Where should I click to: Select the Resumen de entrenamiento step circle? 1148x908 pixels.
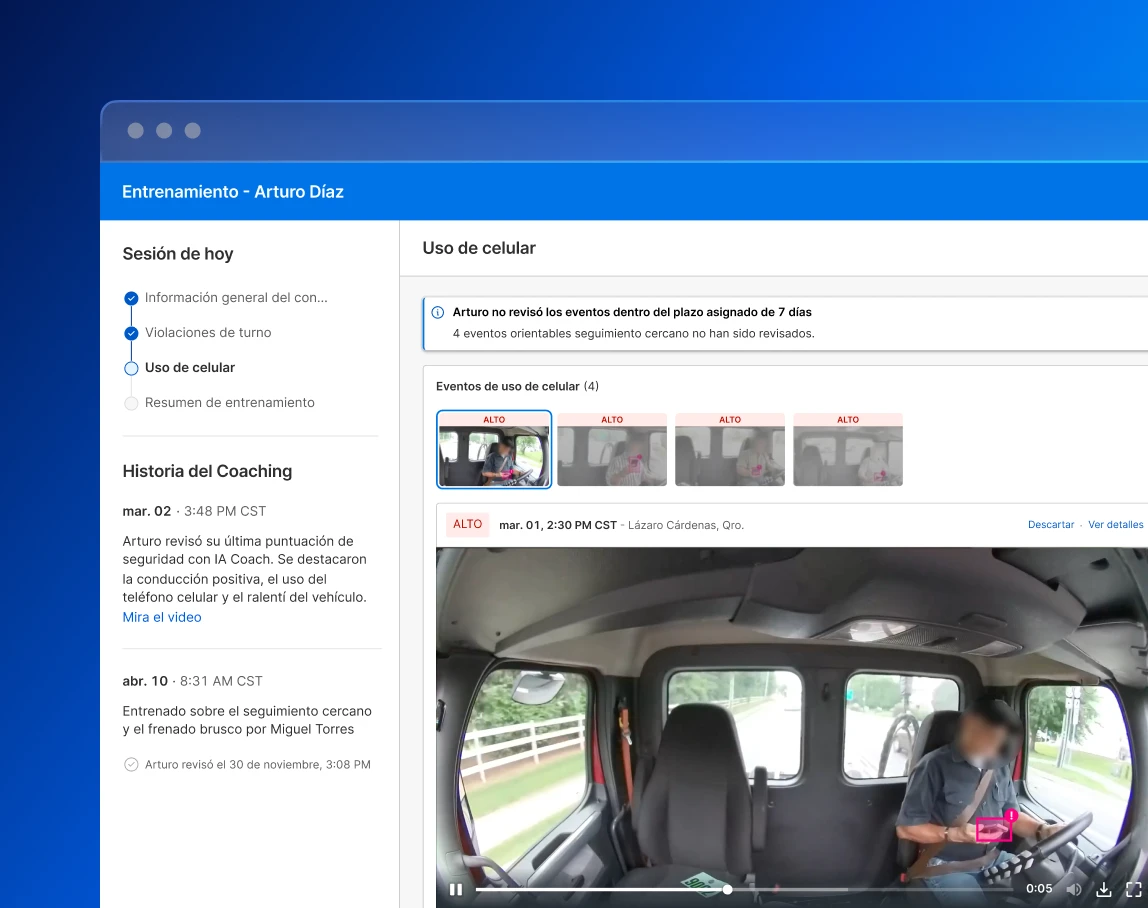tap(131, 403)
